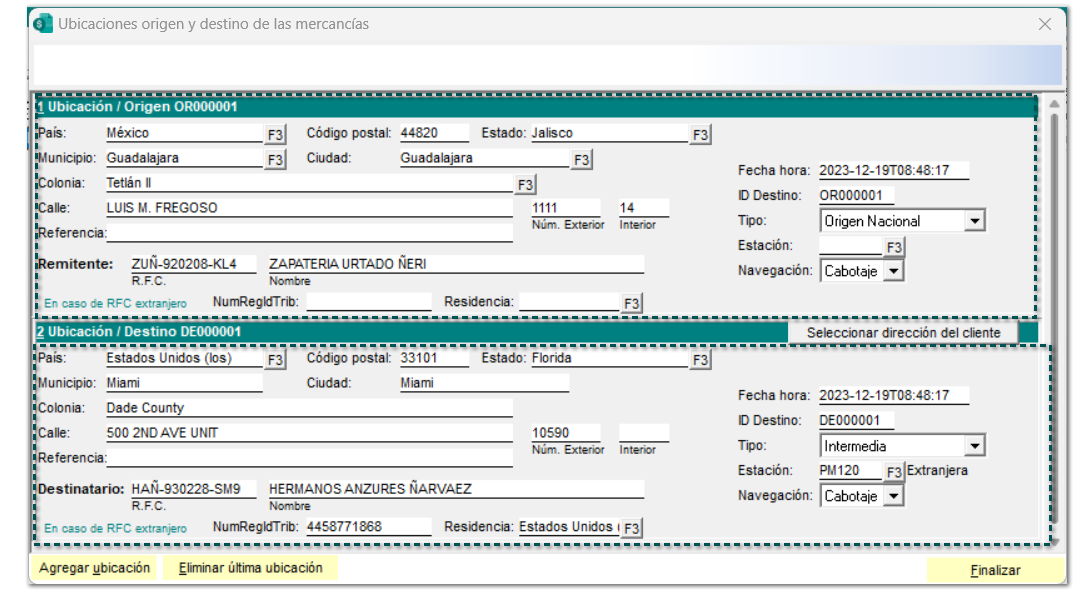The image size is (1076, 593).
Task: Click F3 beside Residencia Estados Unidos
Action: pyautogui.click(x=632, y=528)
